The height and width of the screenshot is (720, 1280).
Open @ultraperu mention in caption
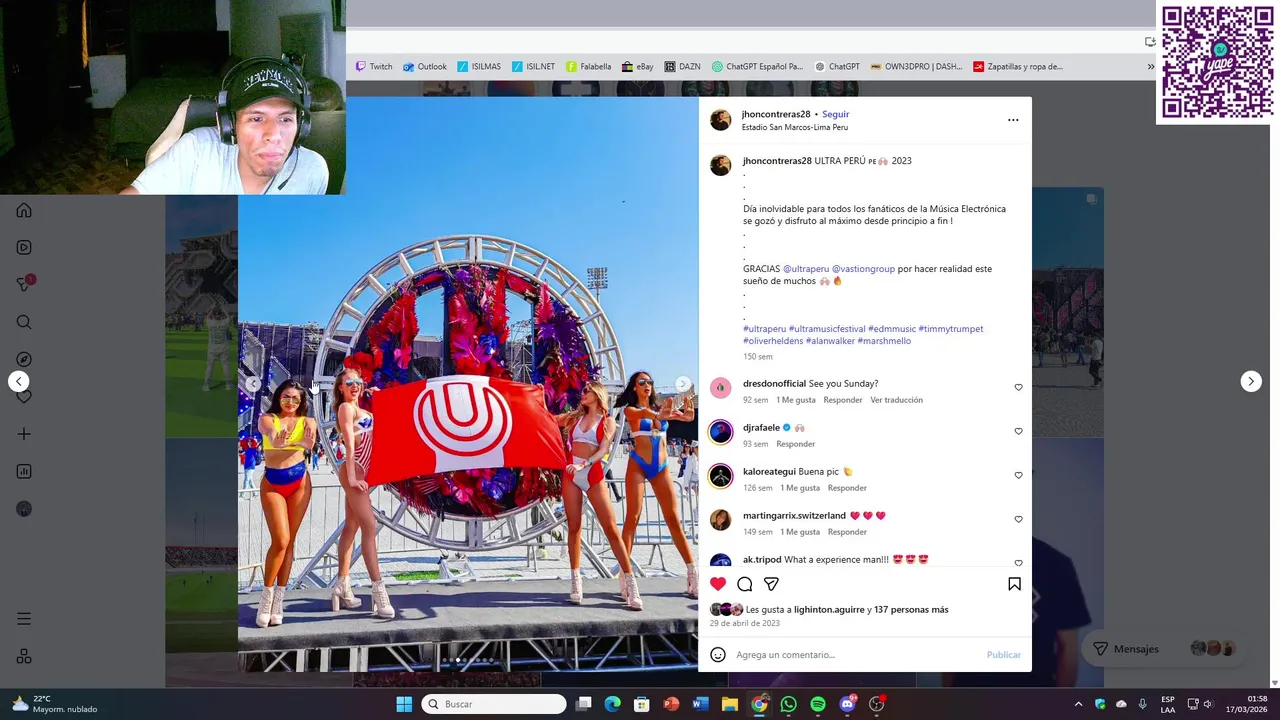(x=806, y=269)
